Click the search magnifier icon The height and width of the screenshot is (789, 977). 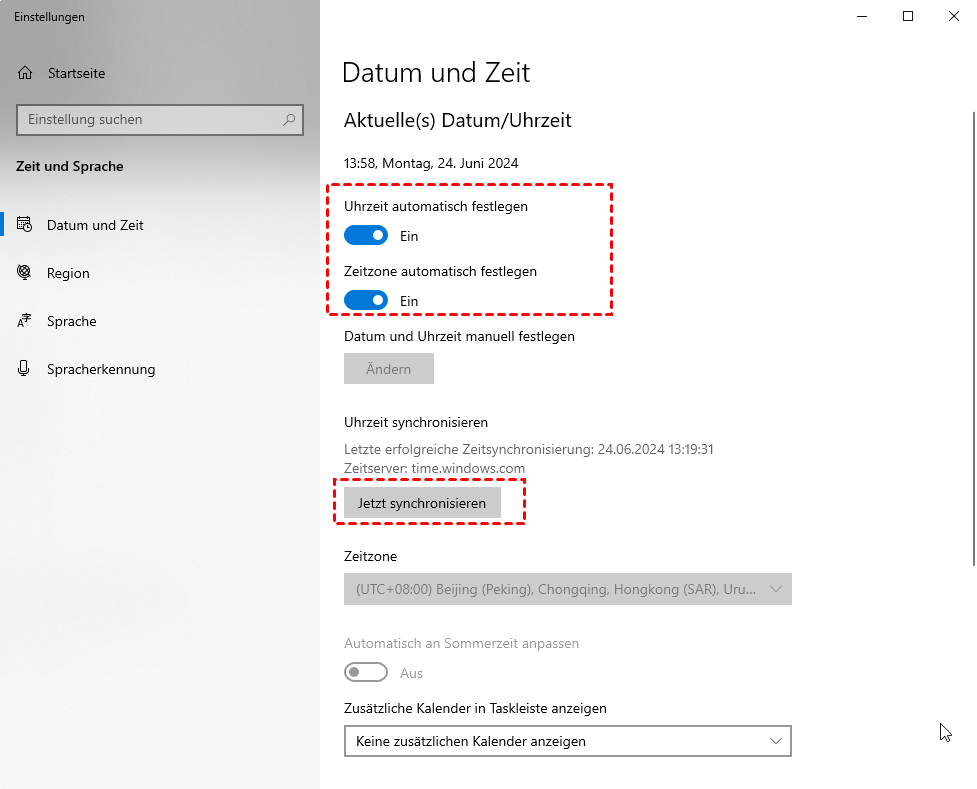point(289,119)
